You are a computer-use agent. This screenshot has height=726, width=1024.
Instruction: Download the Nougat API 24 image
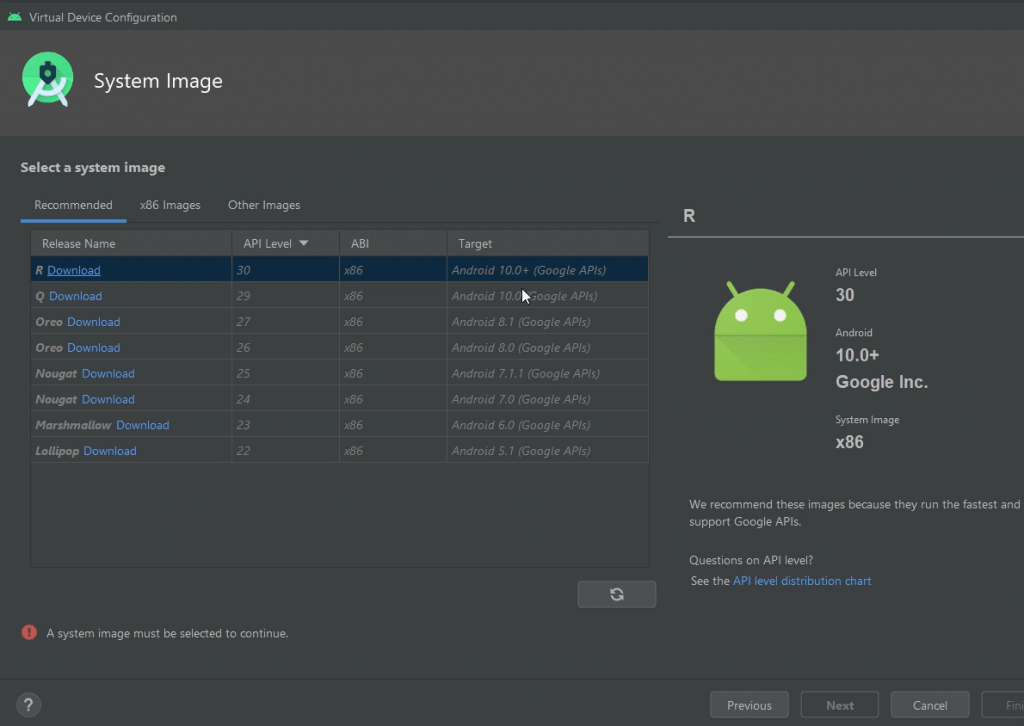pos(108,400)
